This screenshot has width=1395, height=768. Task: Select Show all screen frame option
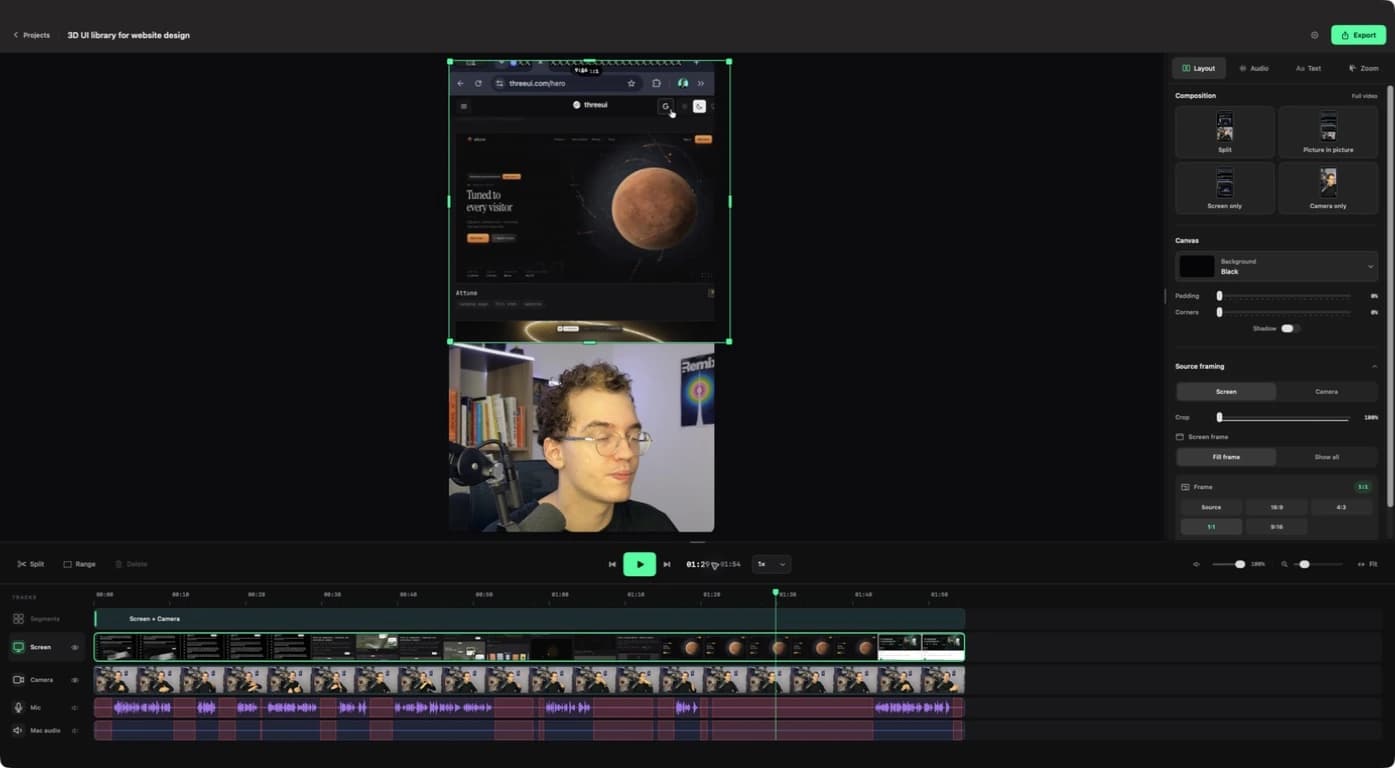tap(1327, 457)
